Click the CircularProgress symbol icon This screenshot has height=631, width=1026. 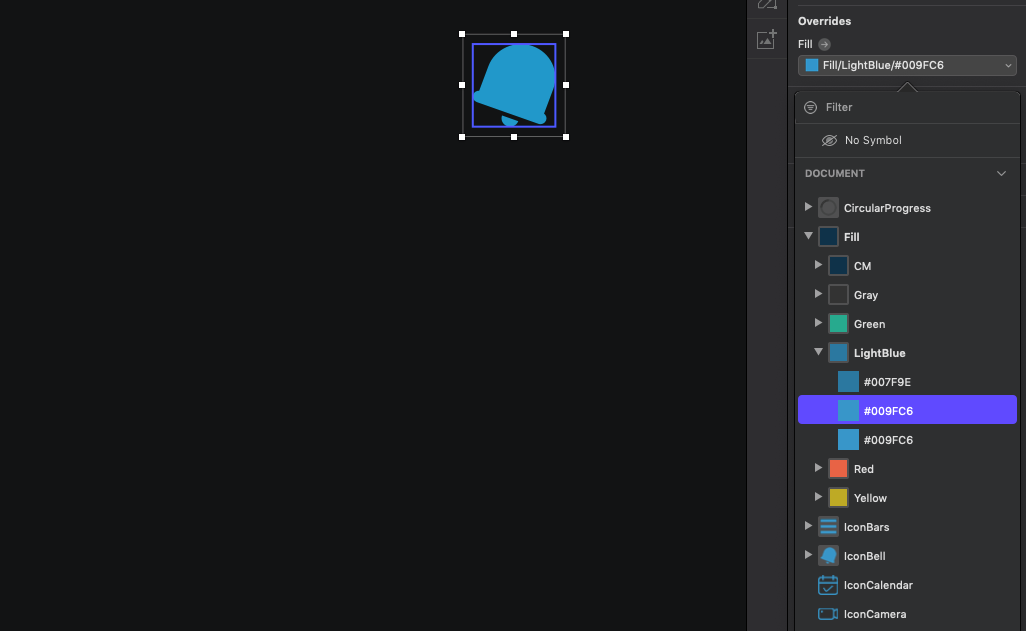(828, 207)
